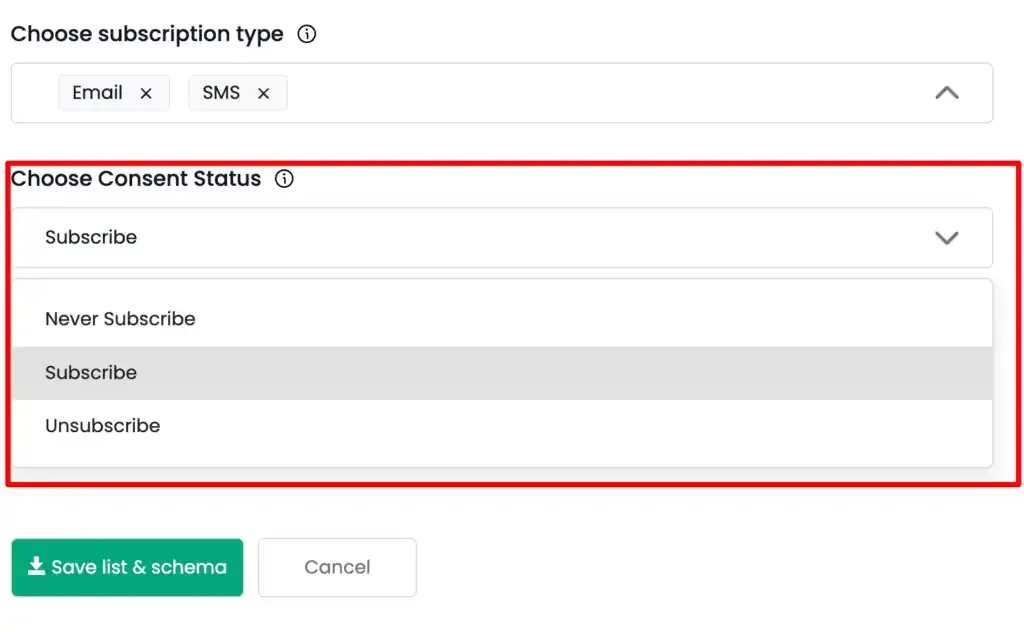The image size is (1024, 632).
Task: Click the Cancel button
Action: click(337, 567)
